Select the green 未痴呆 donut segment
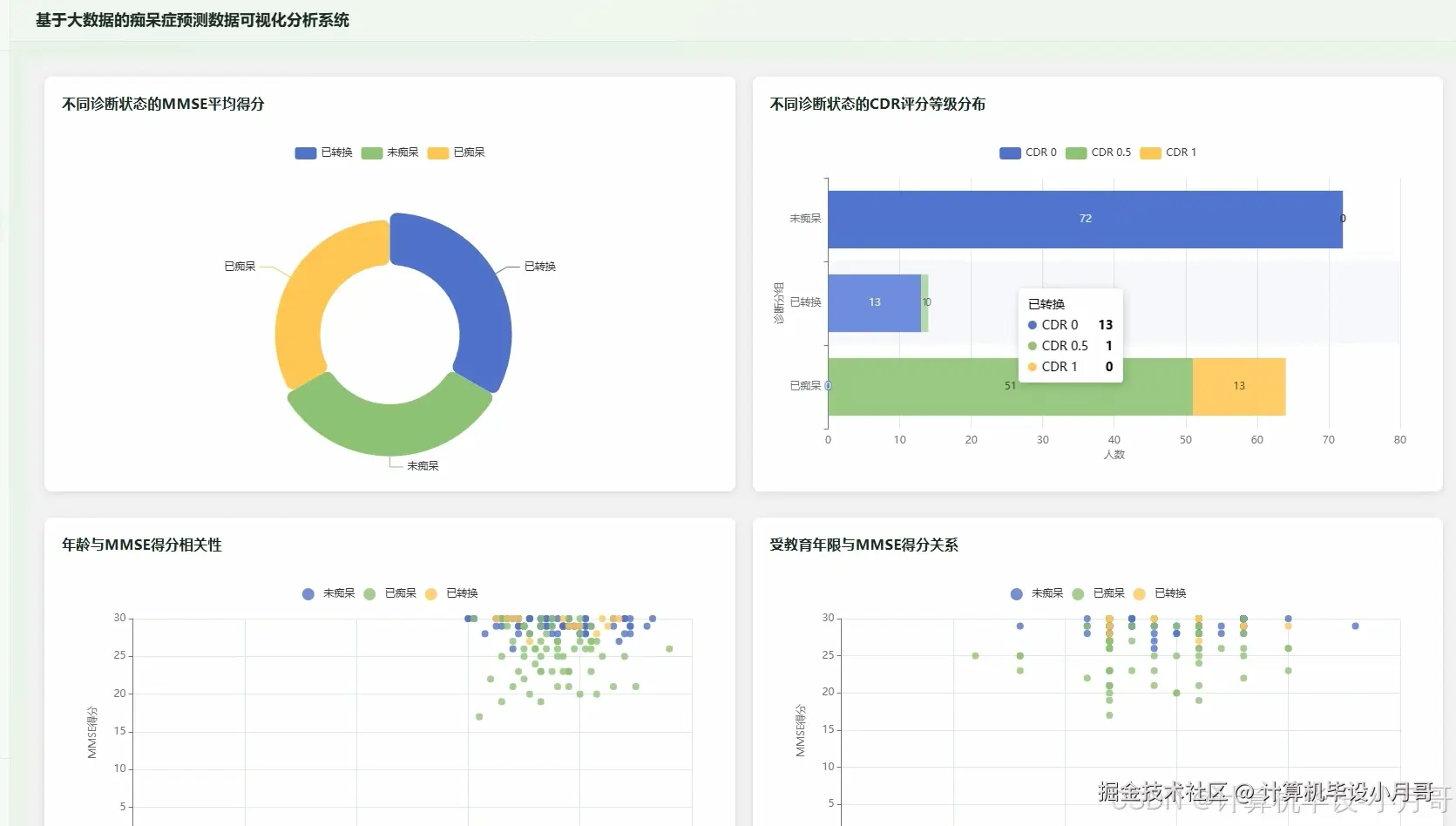The image size is (1456, 826). tap(389, 429)
